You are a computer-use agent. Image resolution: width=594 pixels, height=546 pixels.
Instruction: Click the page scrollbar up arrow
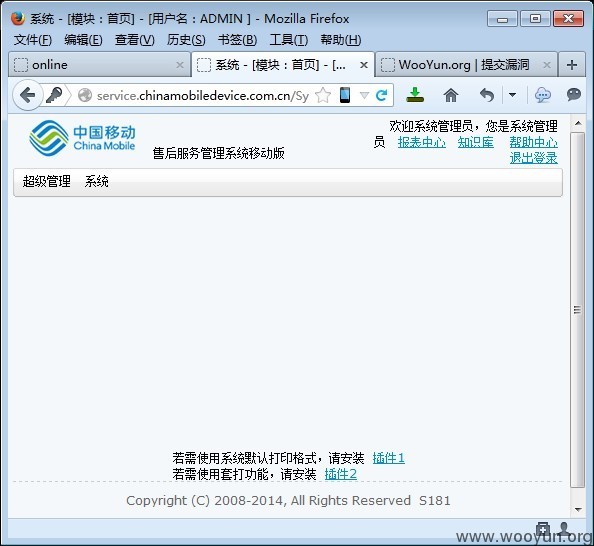click(x=578, y=123)
